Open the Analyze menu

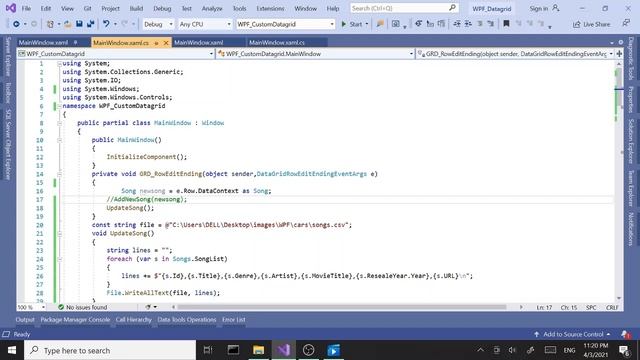pos(212,8)
